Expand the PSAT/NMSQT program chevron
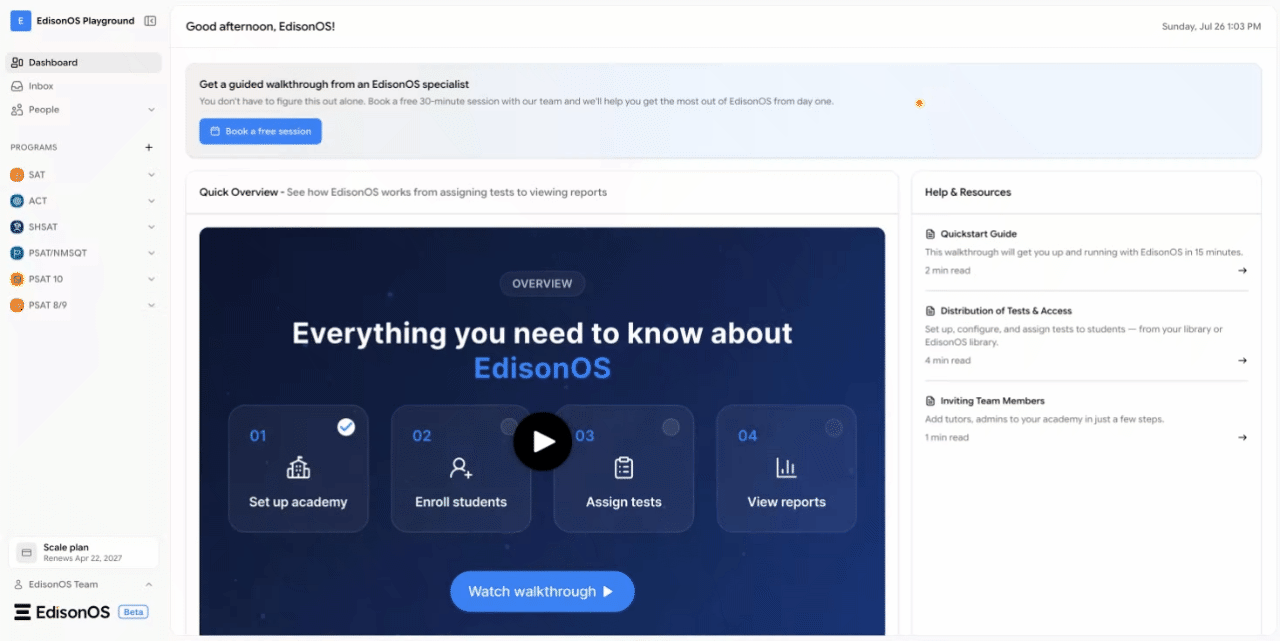This screenshot has height=641, width=1280. 151,253
